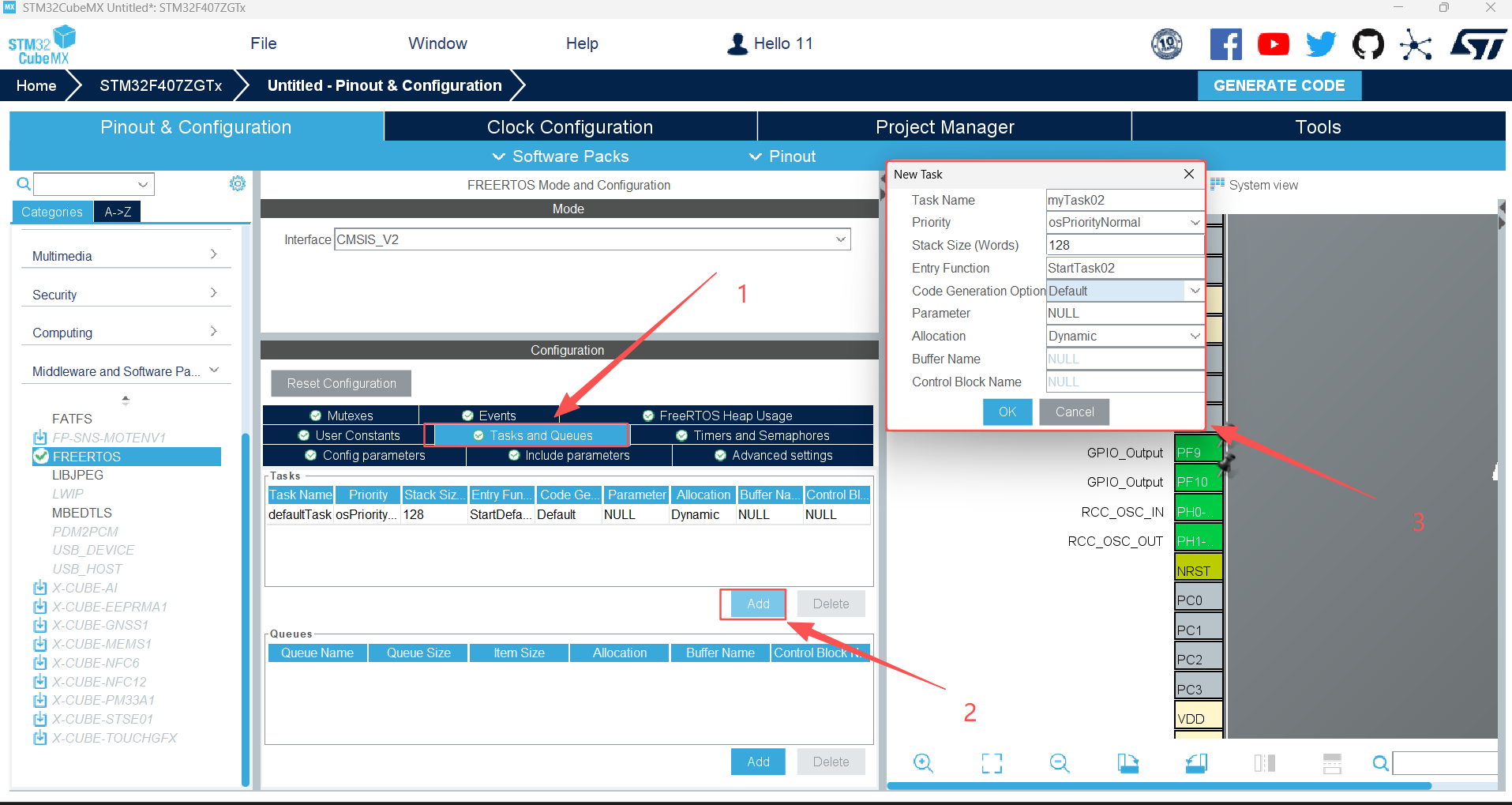Click the ST community network icon

[1416, 44]
